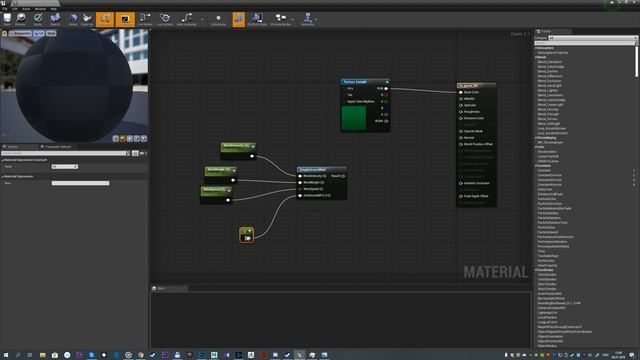Image resolution: width=640 pixels, height=360 pixels.
Task: Click the Apply checkmark toolbar icon
Action: click(38, 18)
